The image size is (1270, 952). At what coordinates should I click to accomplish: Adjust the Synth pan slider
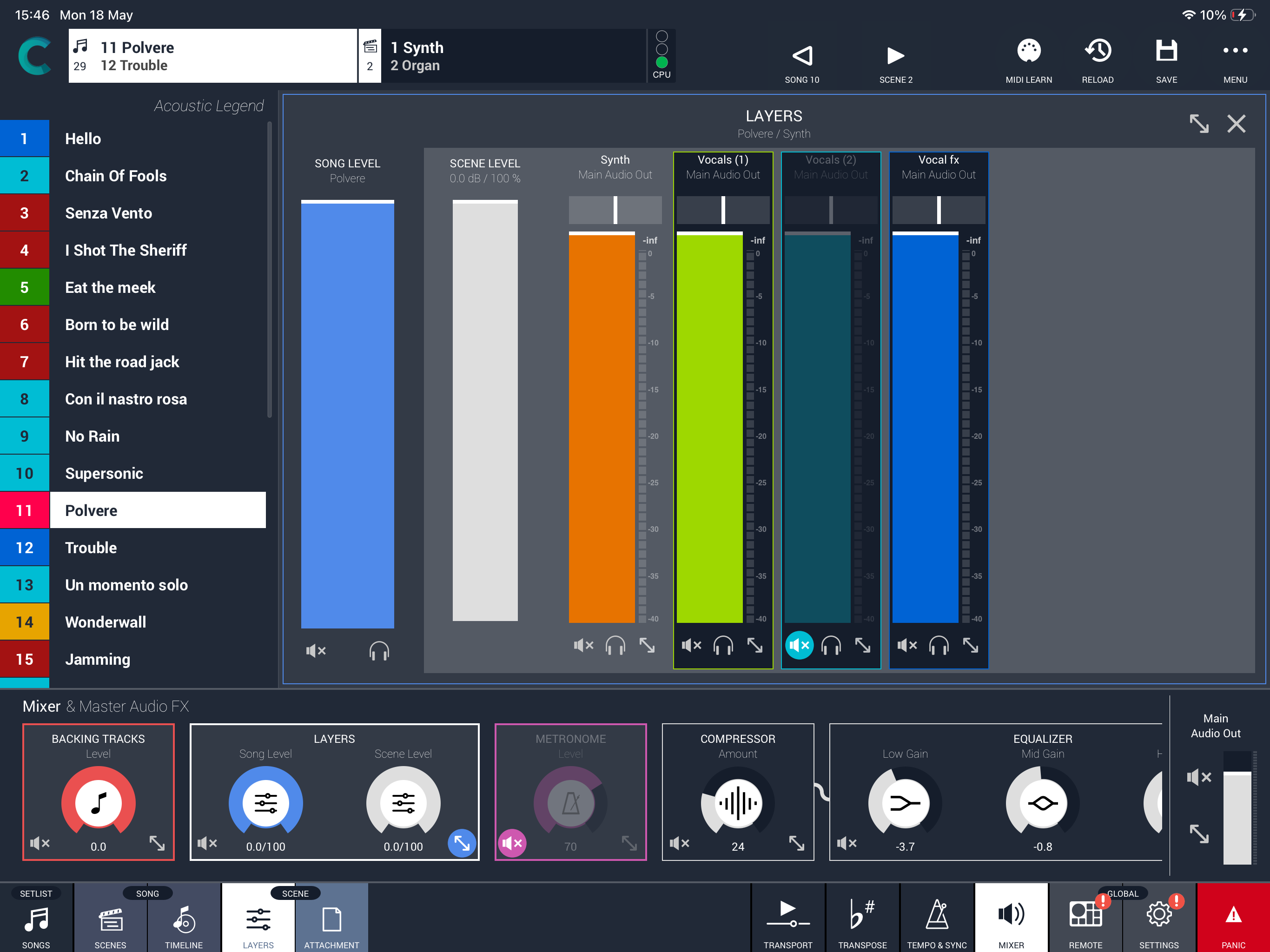point(615,210)
